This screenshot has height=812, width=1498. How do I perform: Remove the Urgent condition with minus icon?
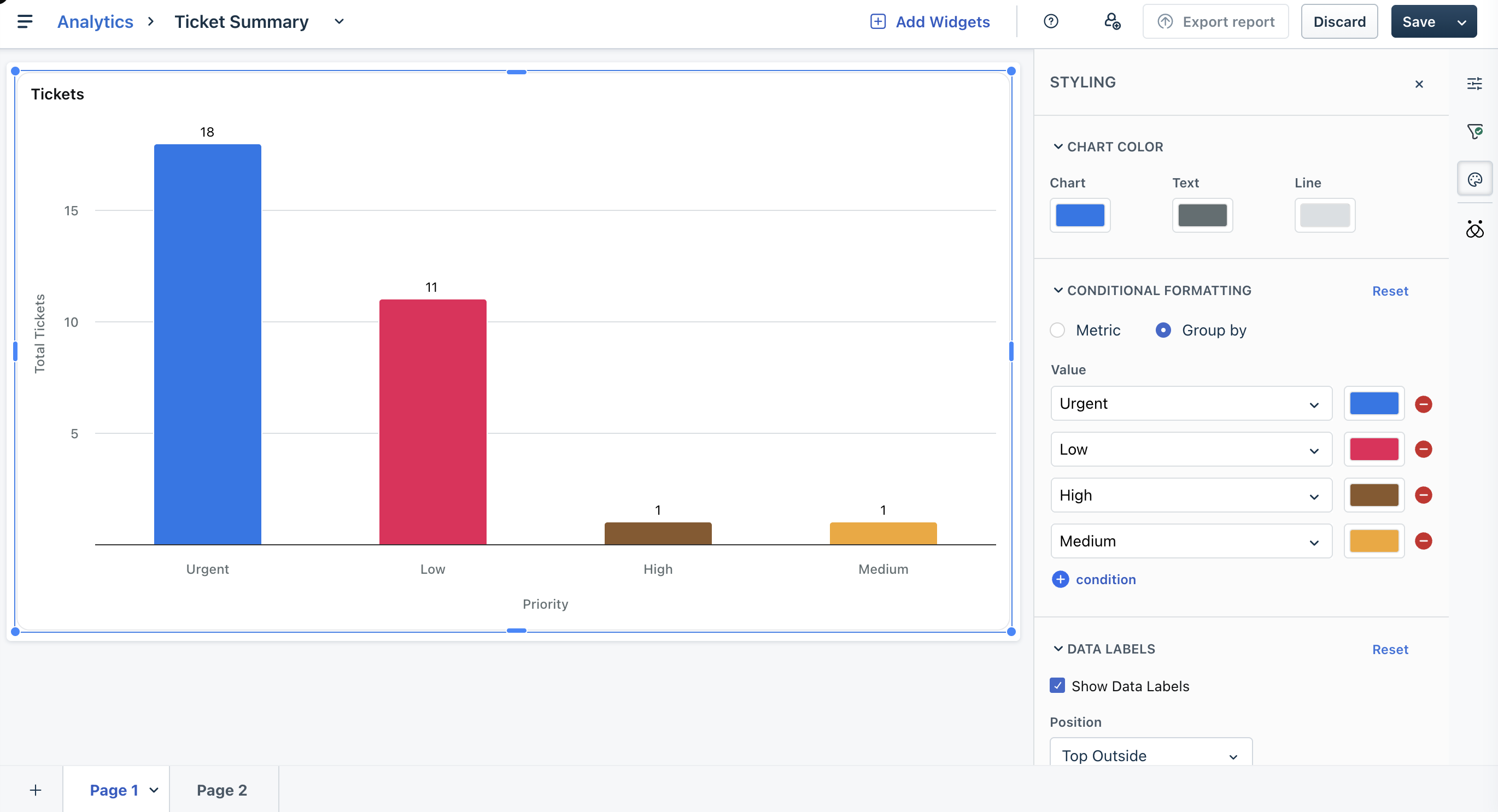point(1423,404)
